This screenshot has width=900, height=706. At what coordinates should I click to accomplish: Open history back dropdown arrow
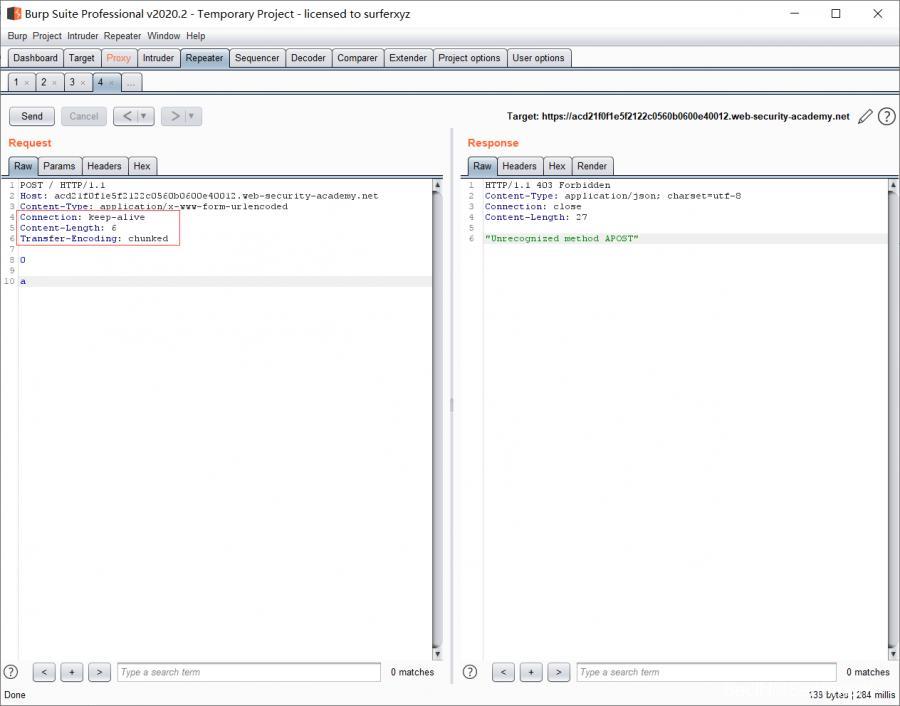click(144, 116)
